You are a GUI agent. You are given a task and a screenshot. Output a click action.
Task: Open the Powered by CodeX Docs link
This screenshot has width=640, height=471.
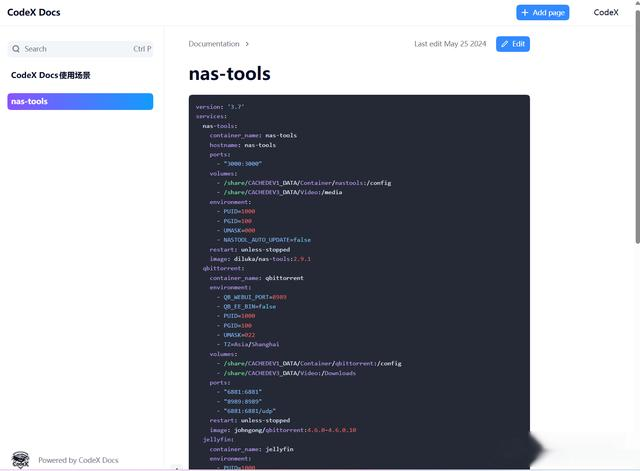pyautogui.click(x=78, y=460)
